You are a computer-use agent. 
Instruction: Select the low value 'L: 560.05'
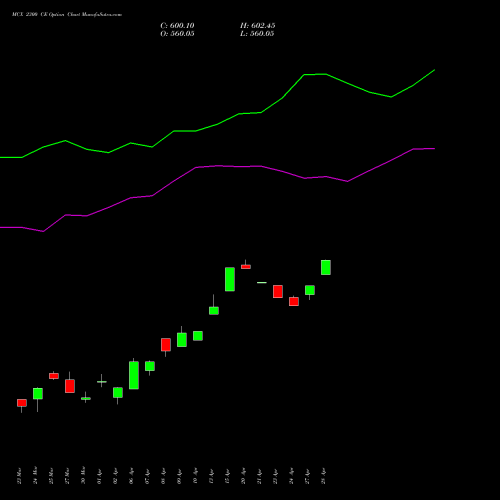click(257, 34)
